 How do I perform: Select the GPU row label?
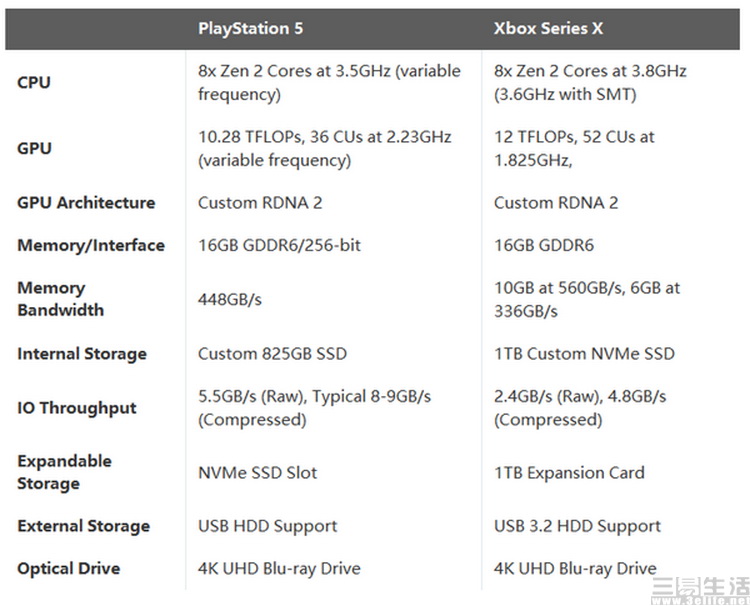coord(34,148)
